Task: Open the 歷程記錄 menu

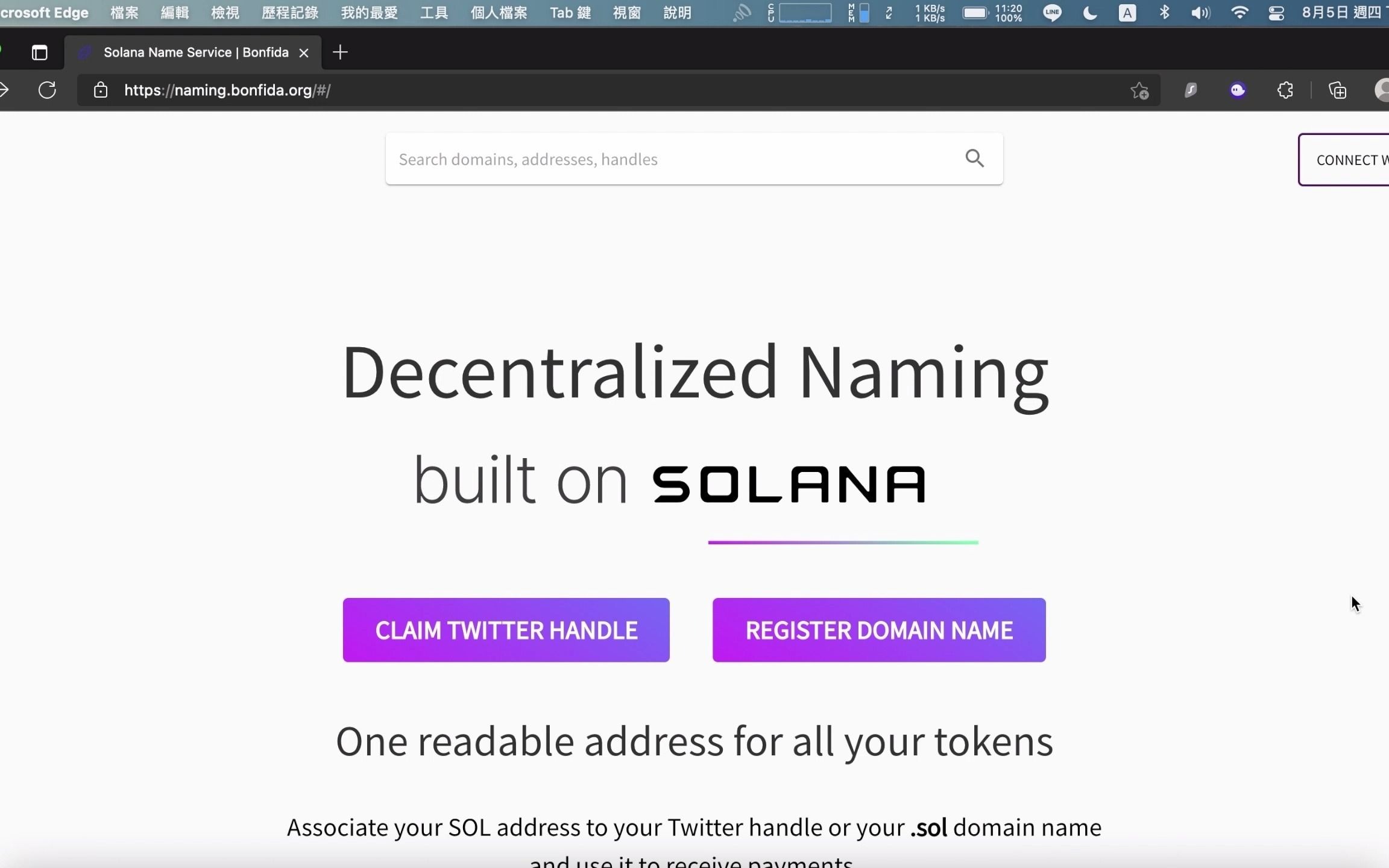Action: point(290,13)
